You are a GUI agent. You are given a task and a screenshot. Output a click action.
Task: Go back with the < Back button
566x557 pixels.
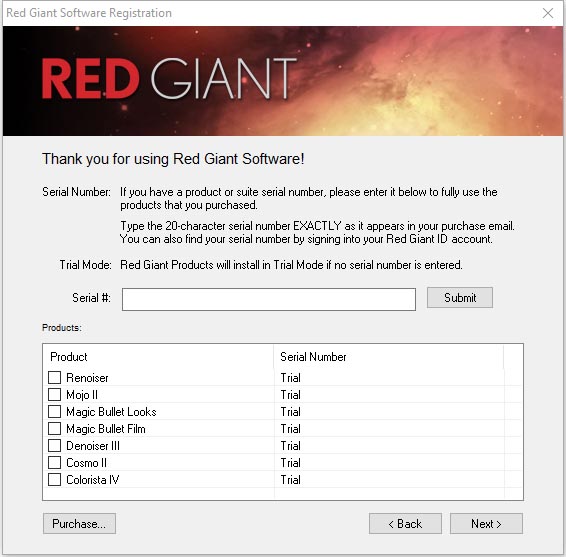pos(405,523)
